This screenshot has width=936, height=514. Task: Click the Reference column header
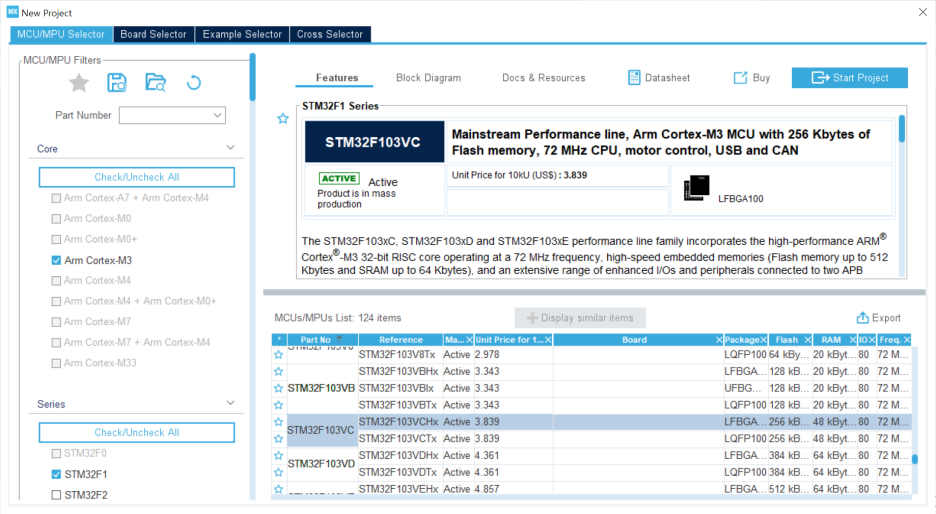[x=401, y=340]
